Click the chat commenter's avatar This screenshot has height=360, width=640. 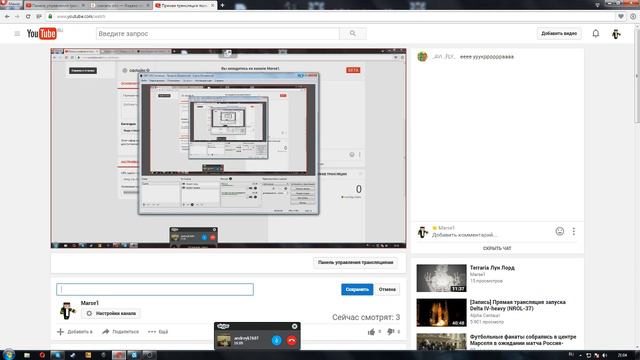(422, 56)
